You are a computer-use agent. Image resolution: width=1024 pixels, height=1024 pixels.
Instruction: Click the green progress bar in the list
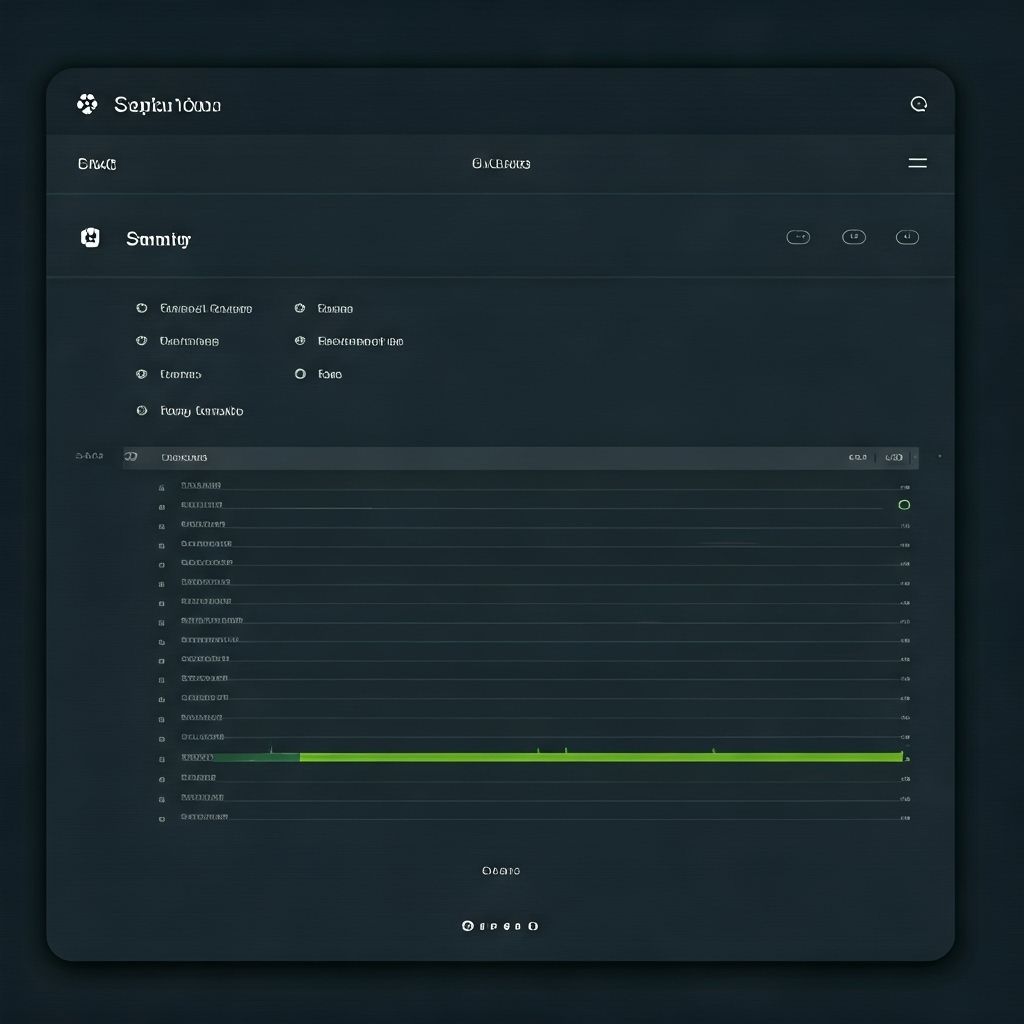coord(600,757)
